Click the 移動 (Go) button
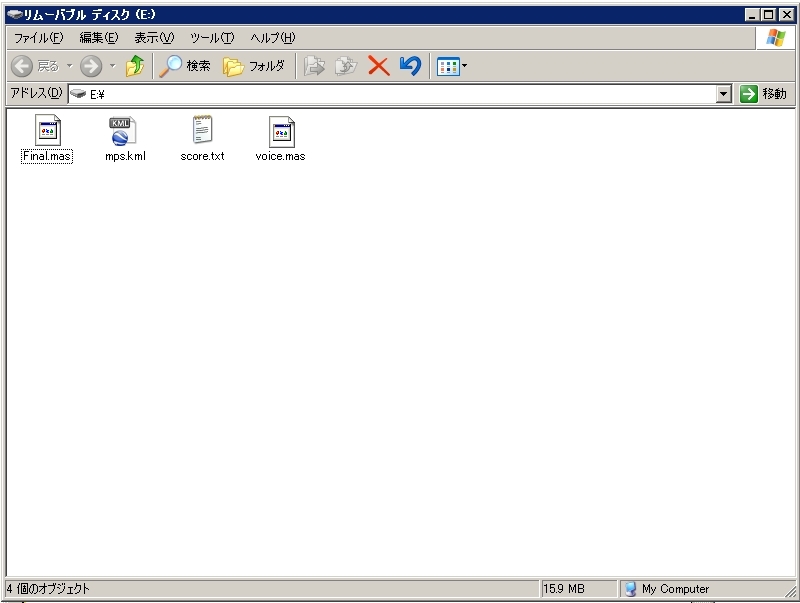The width and height of the screenshot is (800, 603). pos(763,94)
